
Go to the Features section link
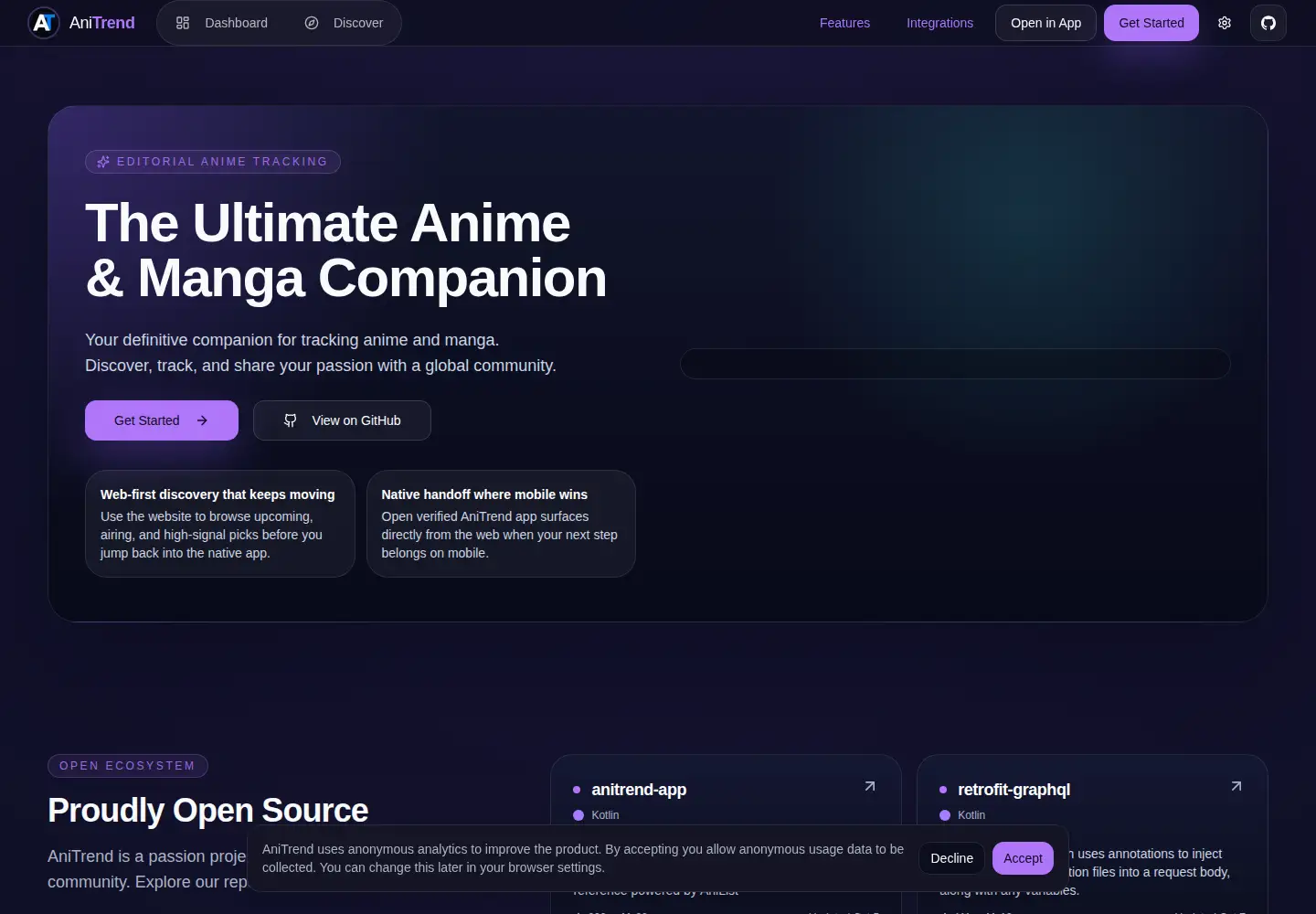844,23
